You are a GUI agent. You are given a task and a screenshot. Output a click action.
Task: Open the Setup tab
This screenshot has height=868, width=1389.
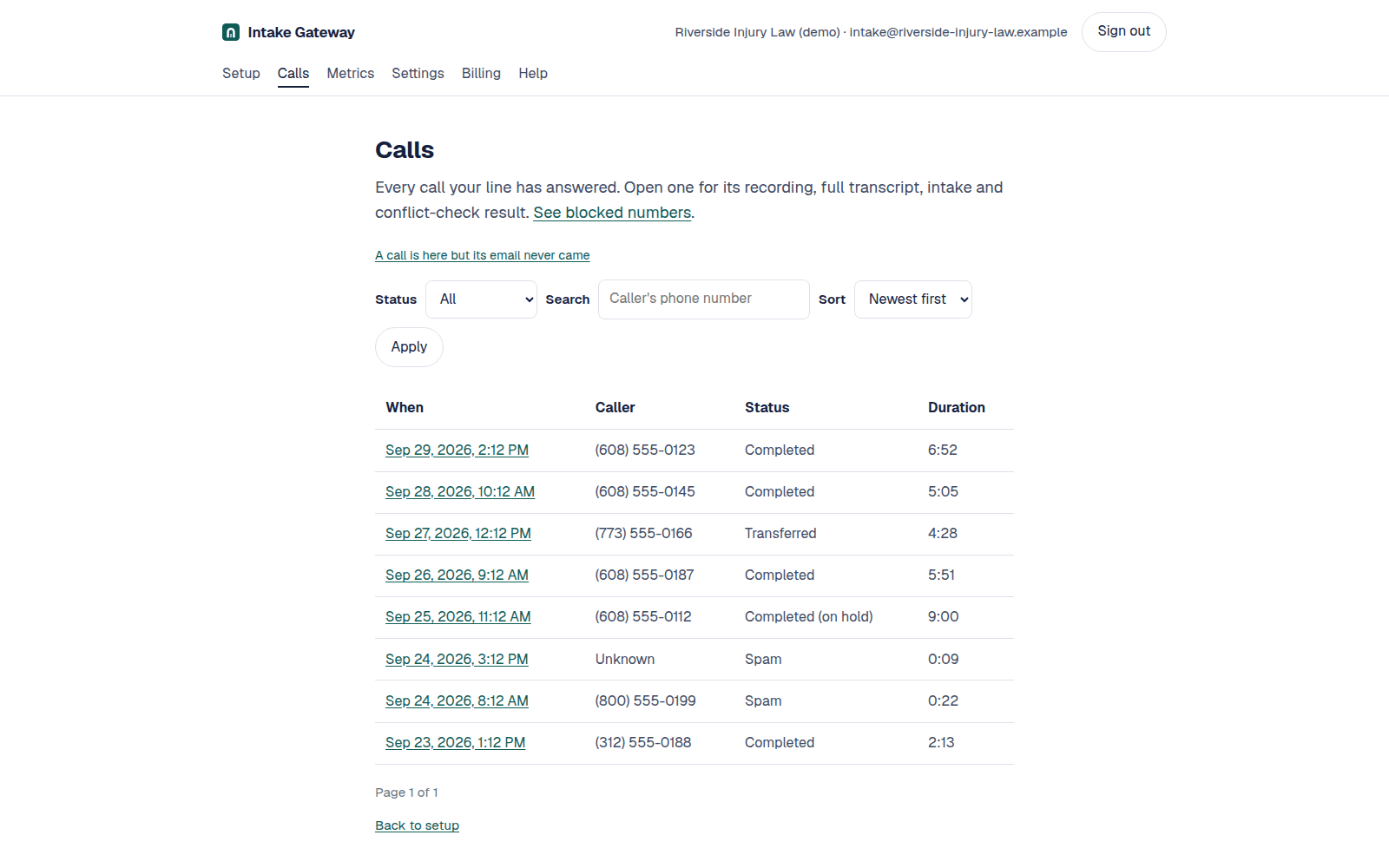point(241,74)
